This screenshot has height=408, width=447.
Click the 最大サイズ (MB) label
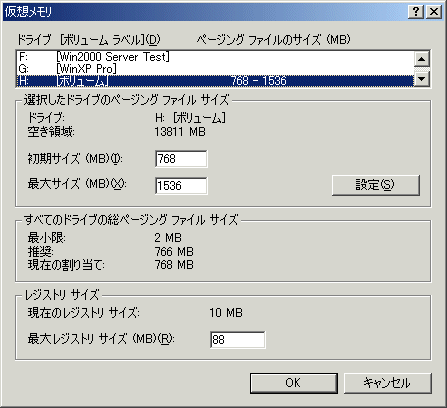[x=77, y=184]
